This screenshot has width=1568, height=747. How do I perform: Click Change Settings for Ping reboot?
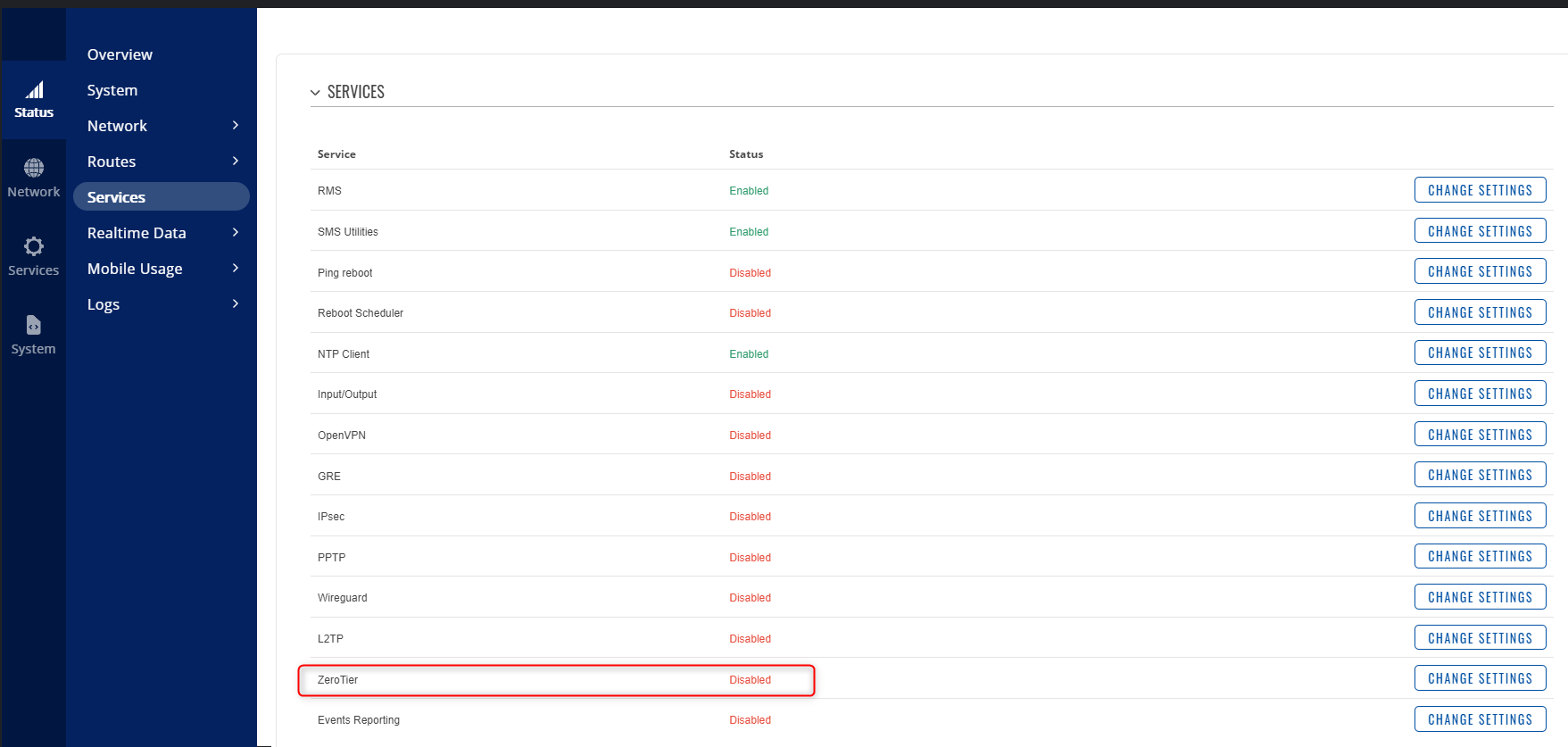(x=1480, y=271)
